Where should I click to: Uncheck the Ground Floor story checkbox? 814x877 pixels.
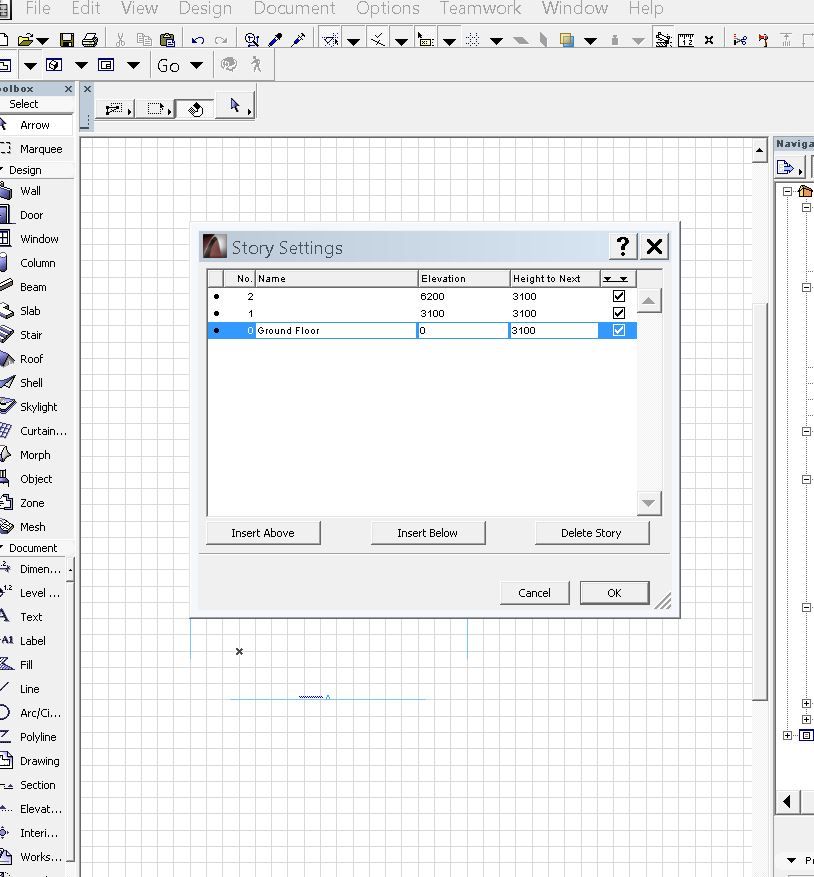618,330
